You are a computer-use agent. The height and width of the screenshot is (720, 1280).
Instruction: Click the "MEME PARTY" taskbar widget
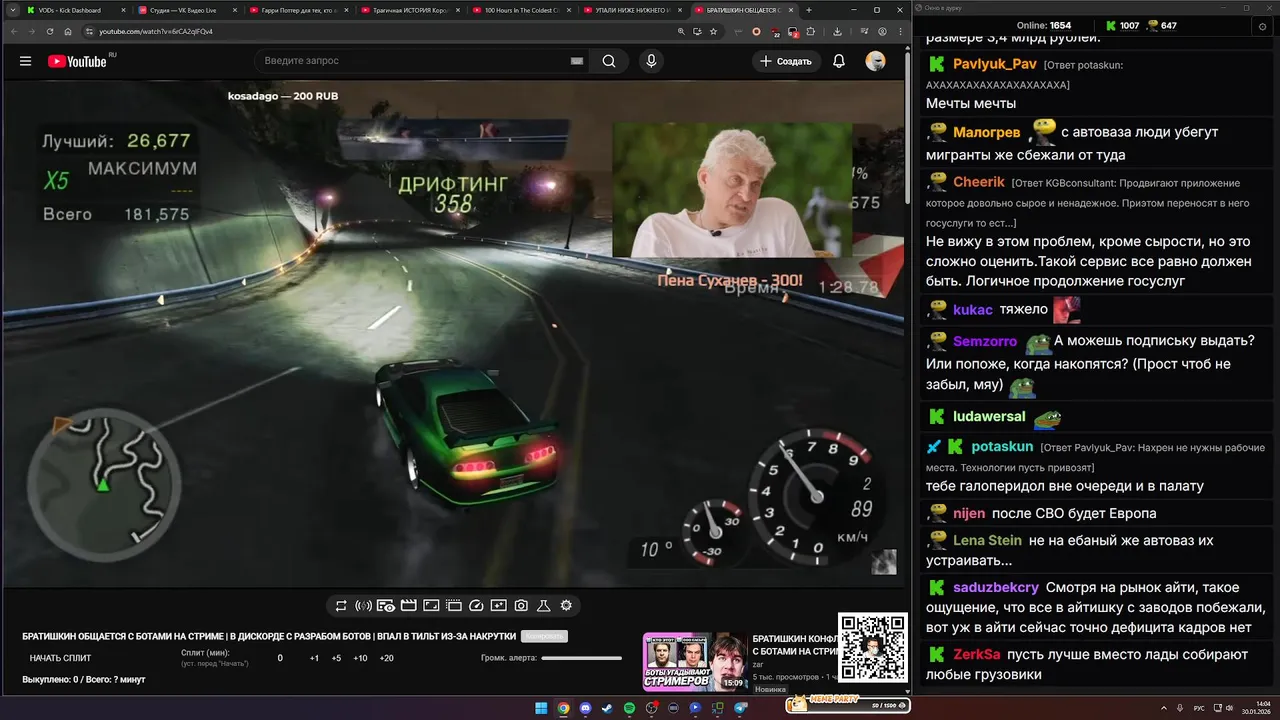(x=848, y=704)
